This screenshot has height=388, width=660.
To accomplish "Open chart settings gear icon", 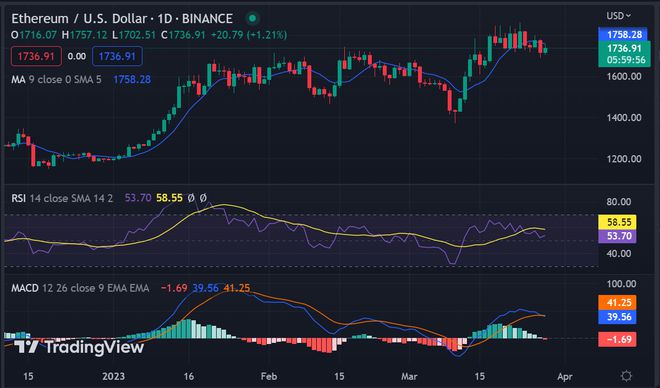I will click(x=626, y=376).
